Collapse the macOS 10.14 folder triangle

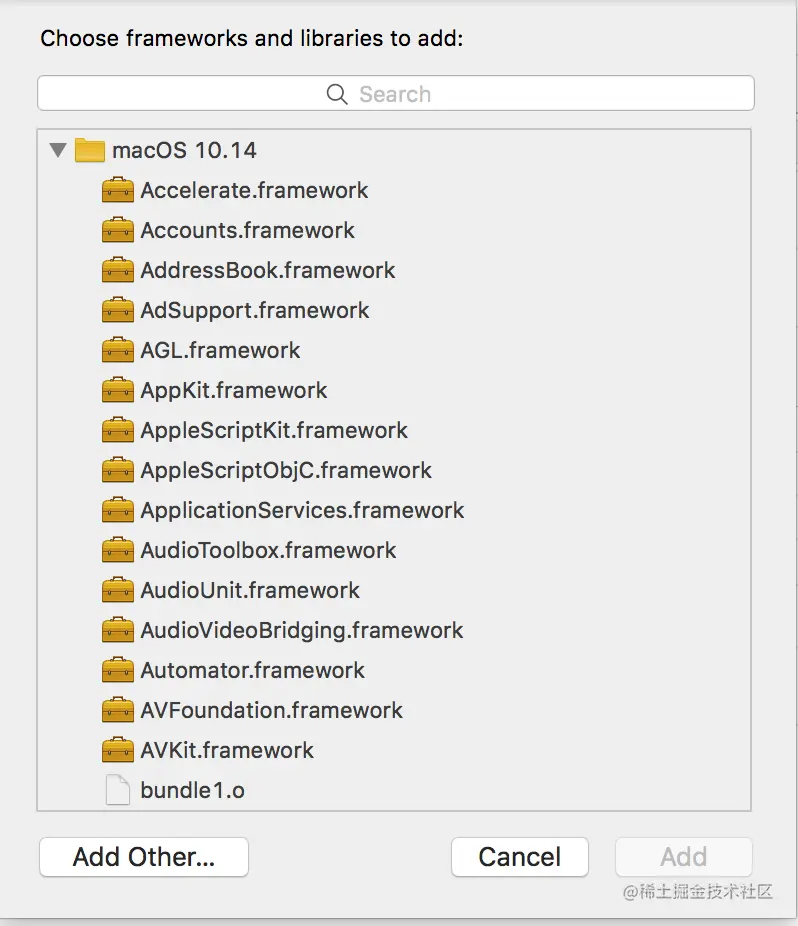coord(58,150)
